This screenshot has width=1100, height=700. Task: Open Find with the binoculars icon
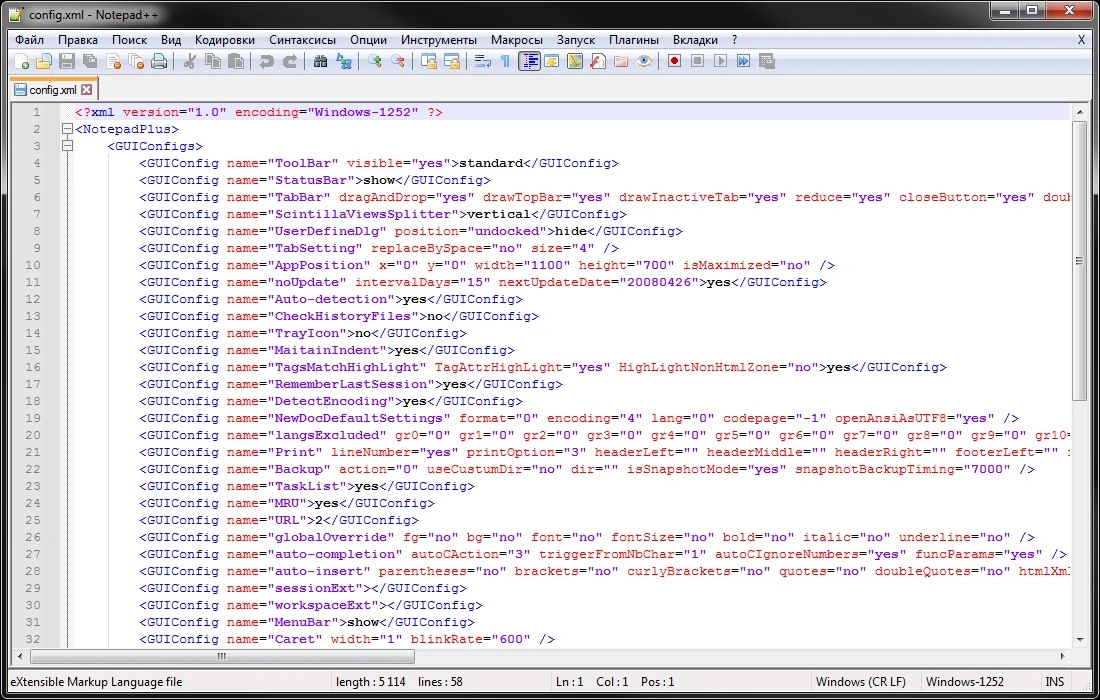320,62
